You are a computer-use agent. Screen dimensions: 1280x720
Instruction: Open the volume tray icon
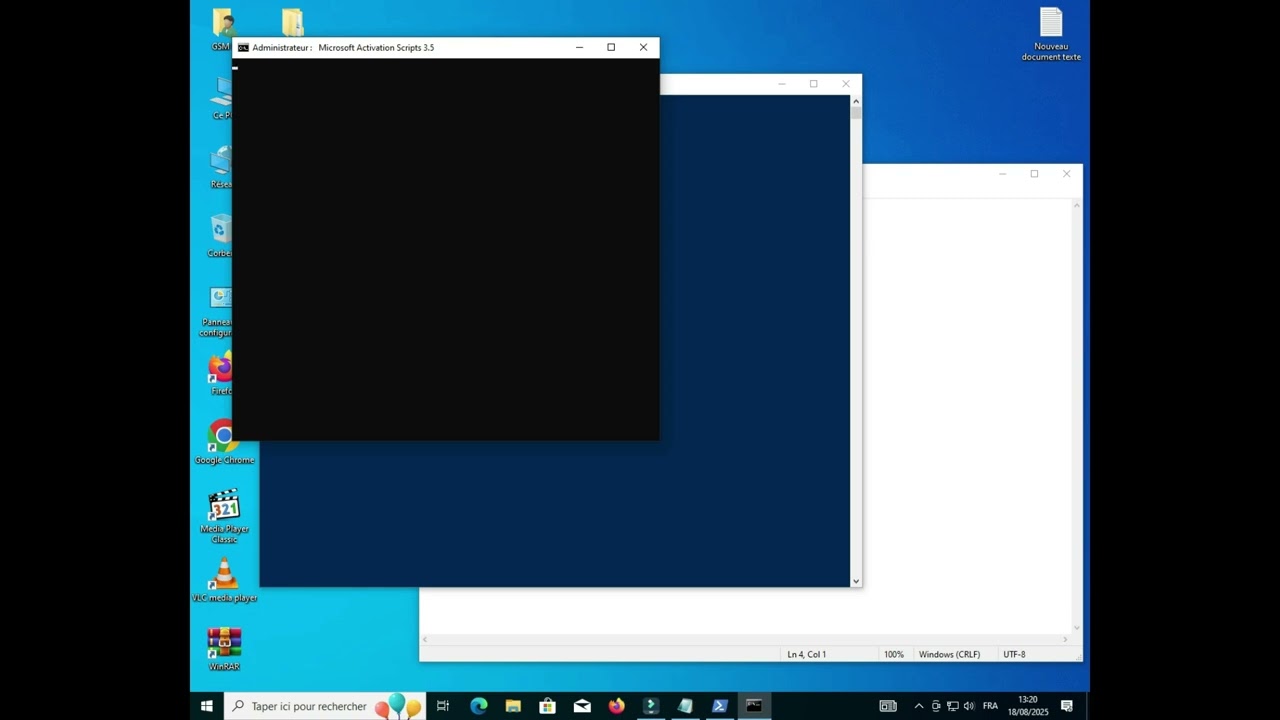point(968,706)
